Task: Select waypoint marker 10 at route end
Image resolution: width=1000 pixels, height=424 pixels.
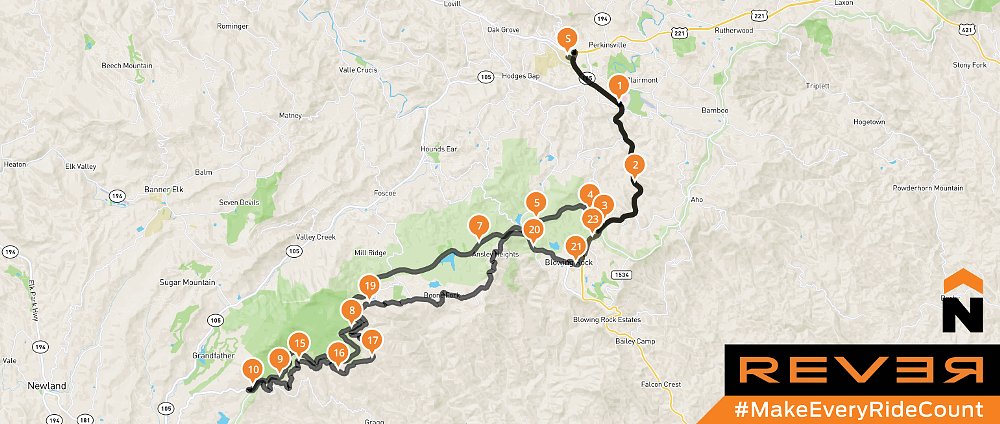Action: [253, 371]
